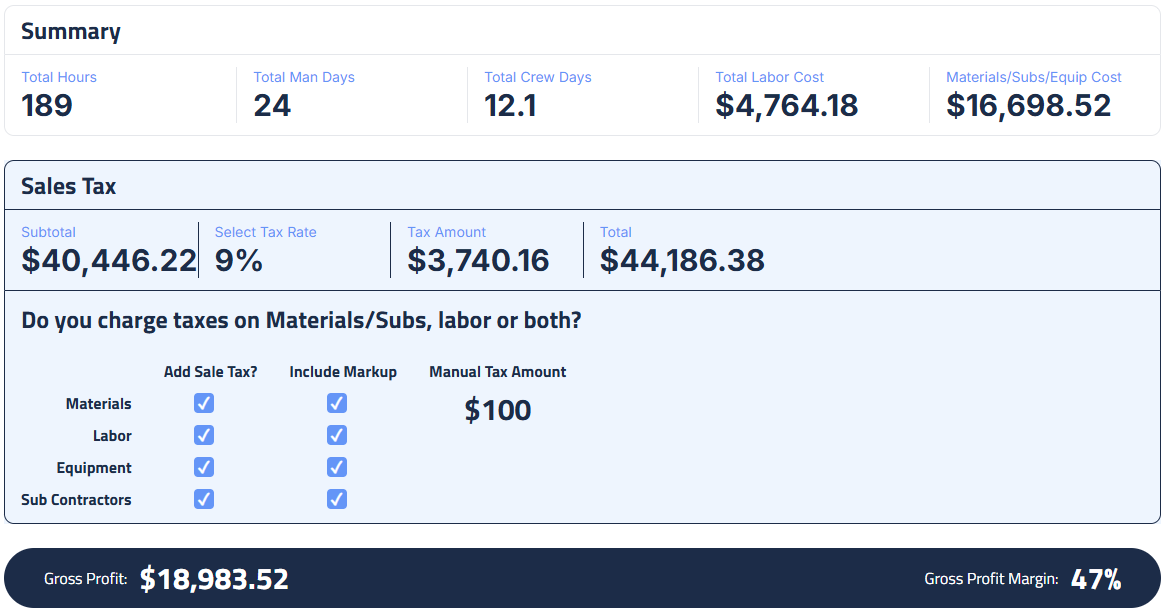
Task: Uncheck Add Sale Tax for Labor
Action: pyautogui.click(x=204, y=436)
